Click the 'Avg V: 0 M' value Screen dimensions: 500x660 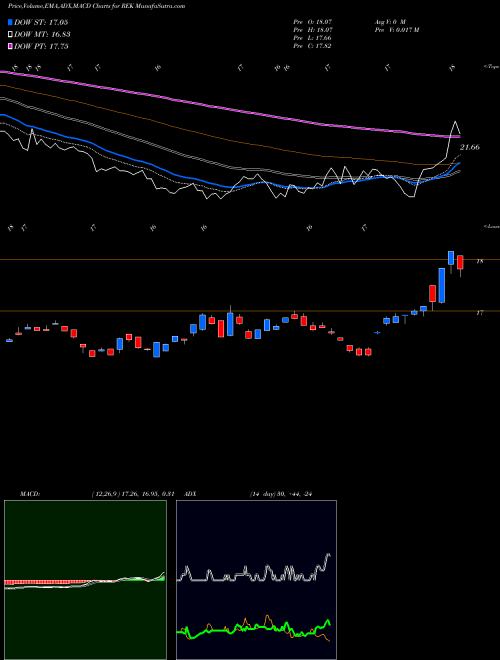[390, 21]
